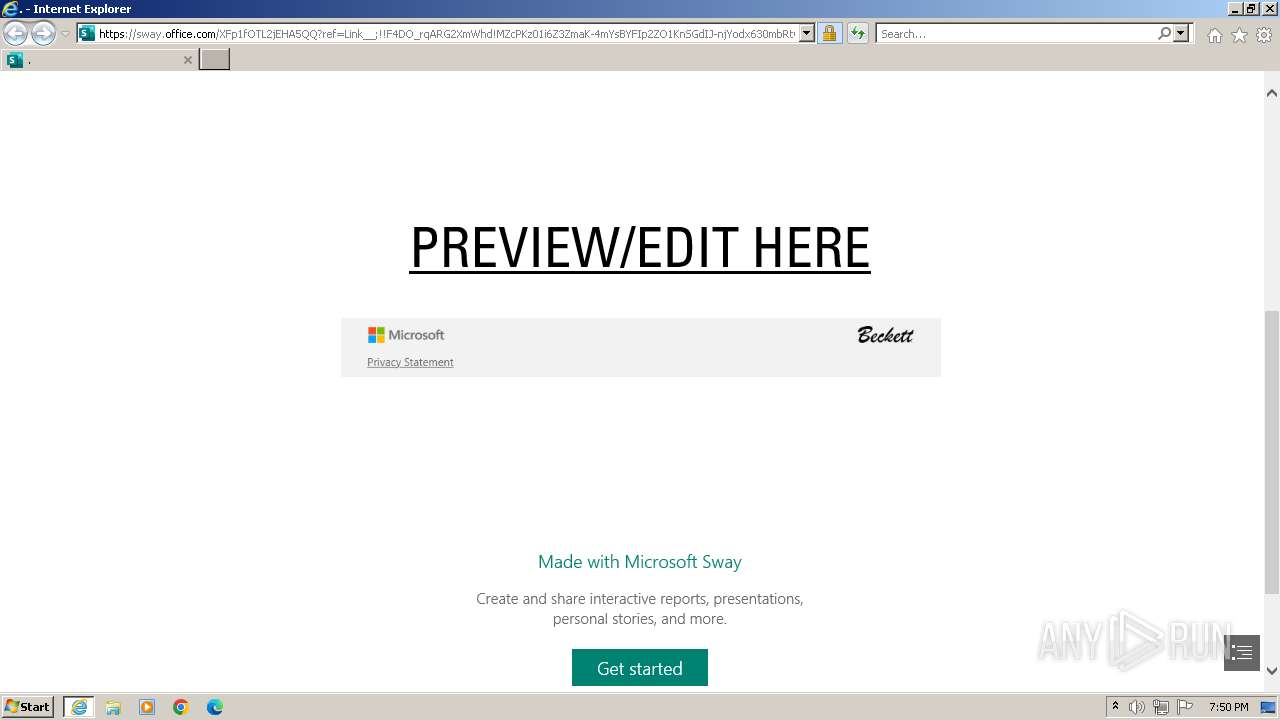The height and width of the screenshot is (720, 1280).
Task: Open the Favorites star icon
Action: (1239, 35)
